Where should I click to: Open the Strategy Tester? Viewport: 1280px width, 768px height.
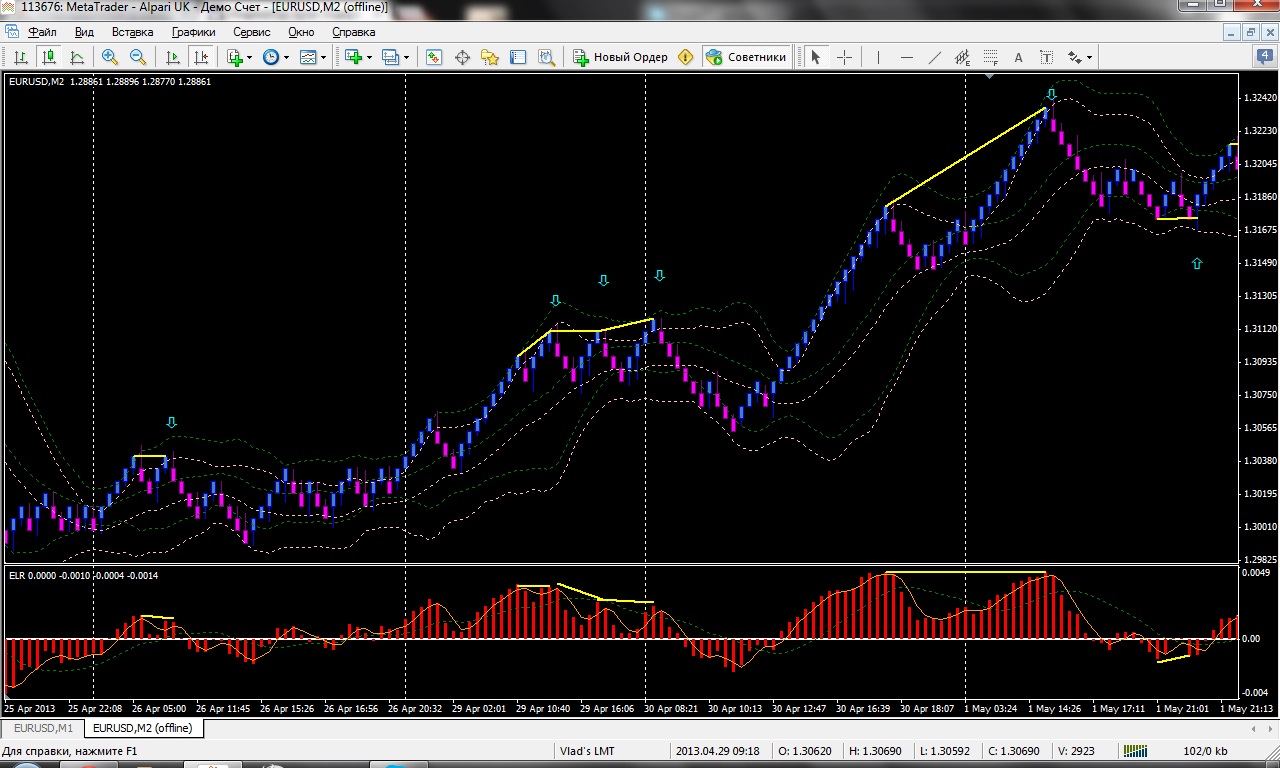click(546, 57)
